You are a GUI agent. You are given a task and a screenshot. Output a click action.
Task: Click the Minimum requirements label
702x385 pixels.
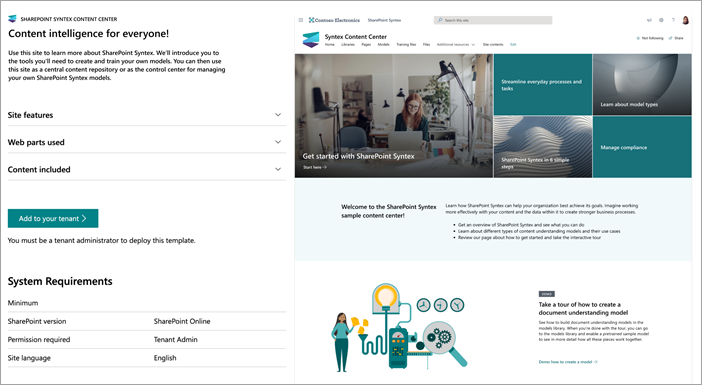click(23, 303)
